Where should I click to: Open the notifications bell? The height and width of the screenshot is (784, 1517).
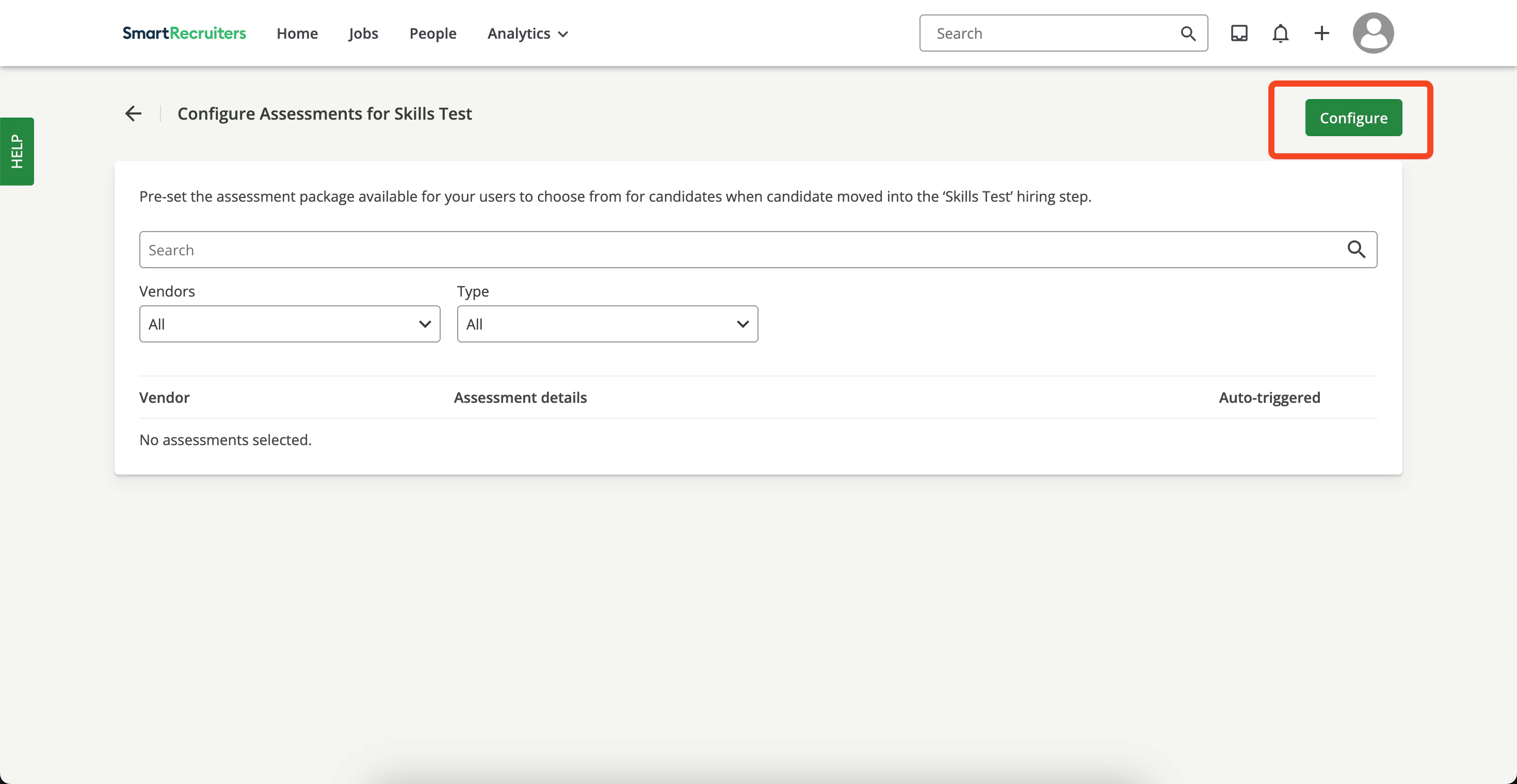pos(1281,33)
